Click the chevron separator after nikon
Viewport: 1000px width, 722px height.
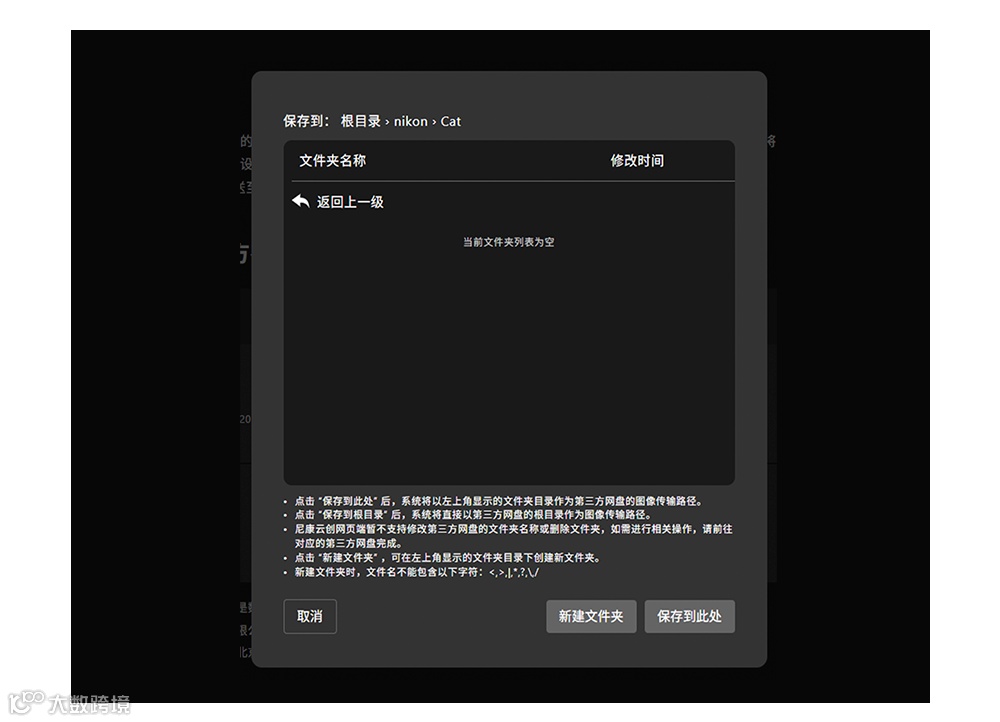coord(433,121)
